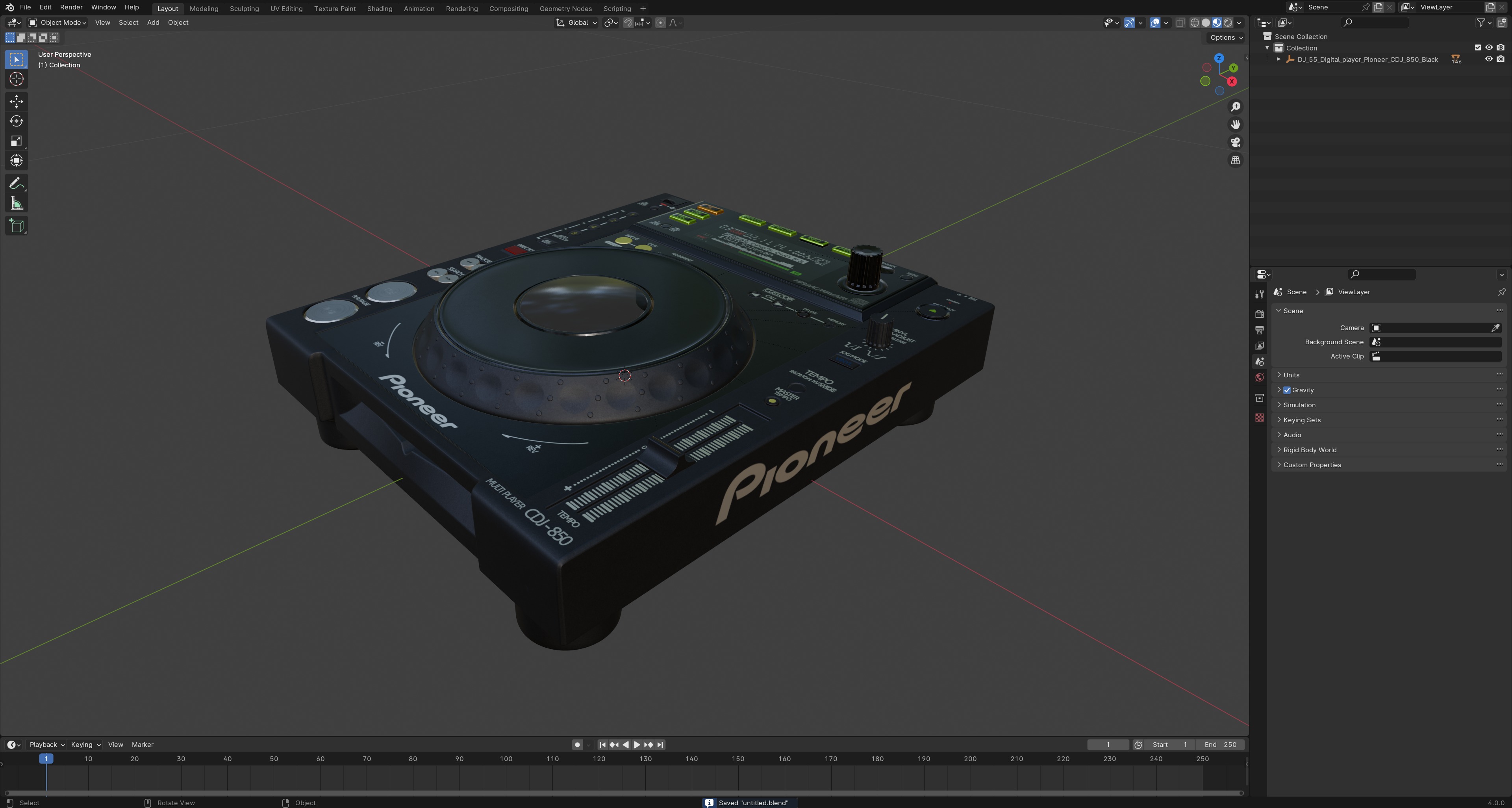This screenshot has width=1512, height=808.
Task: Open the outliner filter funnel
Action: coord(1483,22)
